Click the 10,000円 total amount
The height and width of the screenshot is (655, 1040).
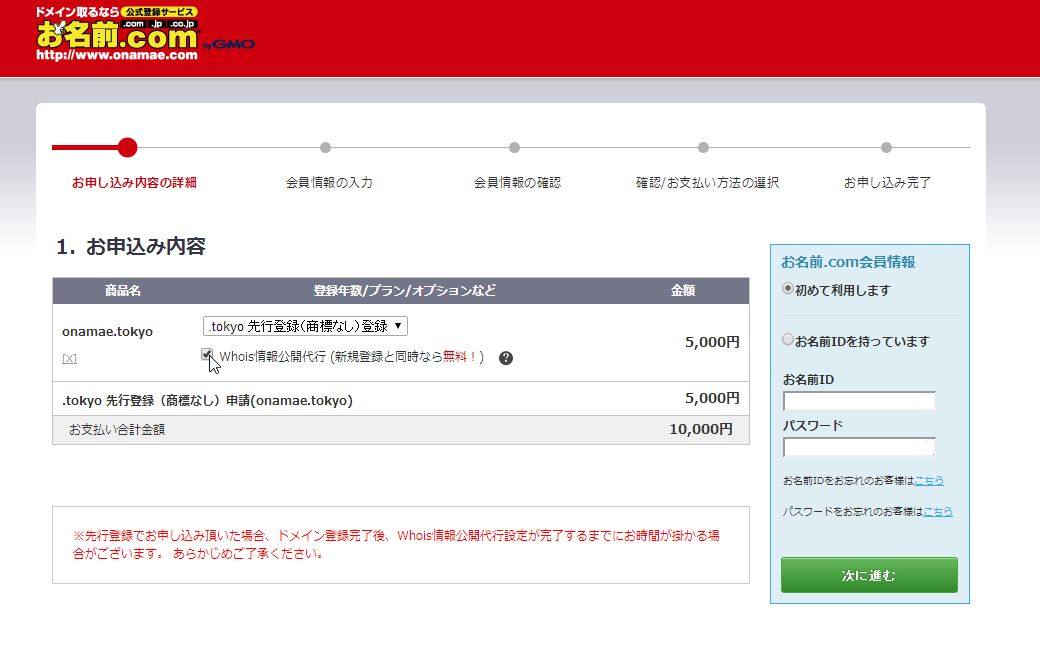pyautogui.click(x=700, y=429)
